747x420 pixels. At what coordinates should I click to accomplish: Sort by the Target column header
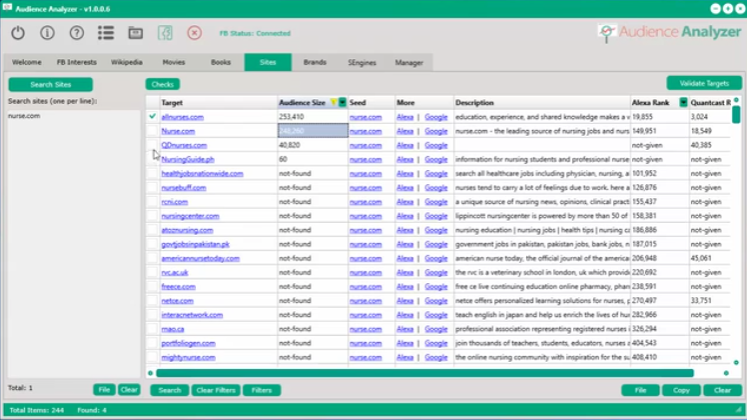coord(218,102)
